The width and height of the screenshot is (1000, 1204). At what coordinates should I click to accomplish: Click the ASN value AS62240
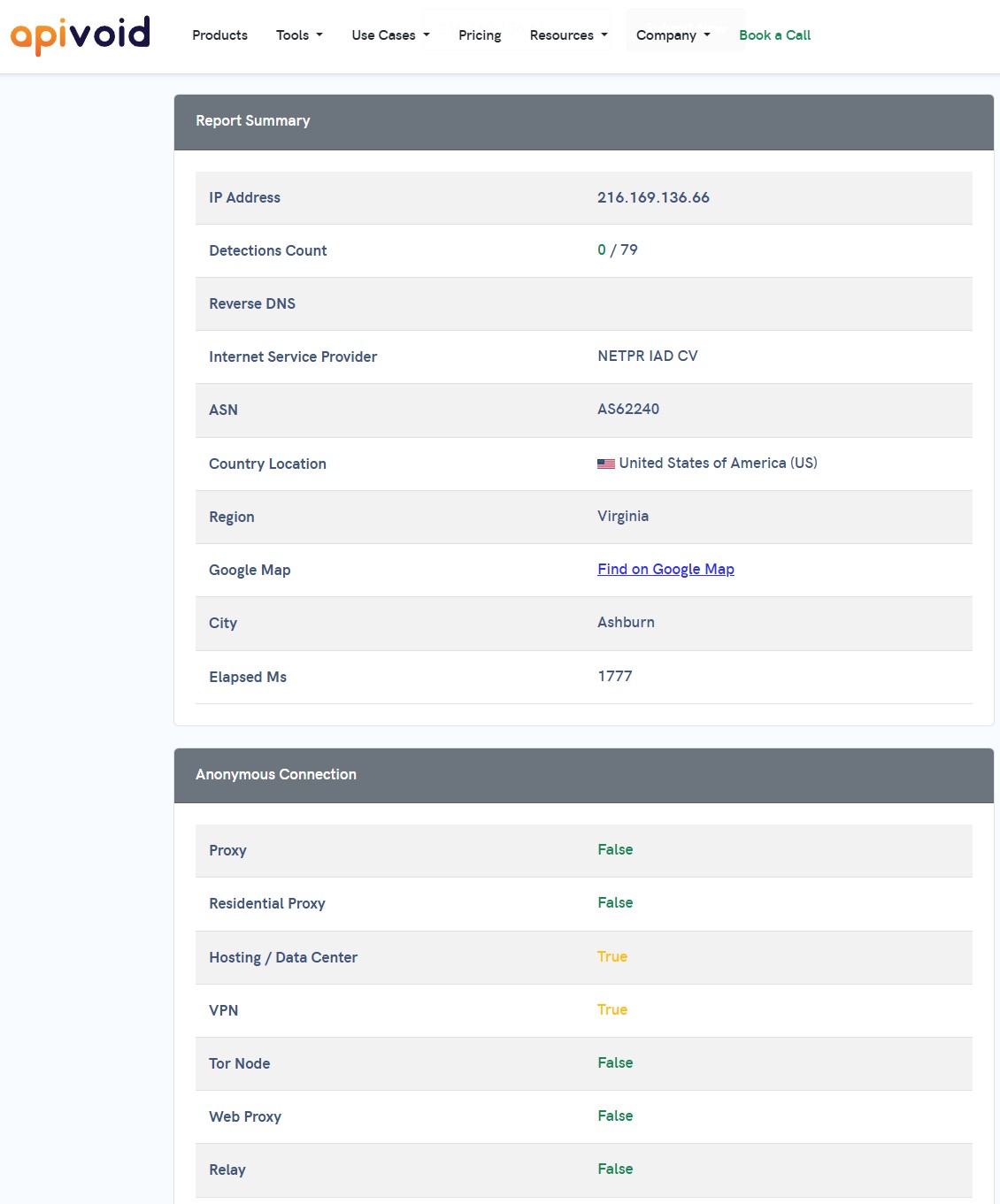coord(628,409)
